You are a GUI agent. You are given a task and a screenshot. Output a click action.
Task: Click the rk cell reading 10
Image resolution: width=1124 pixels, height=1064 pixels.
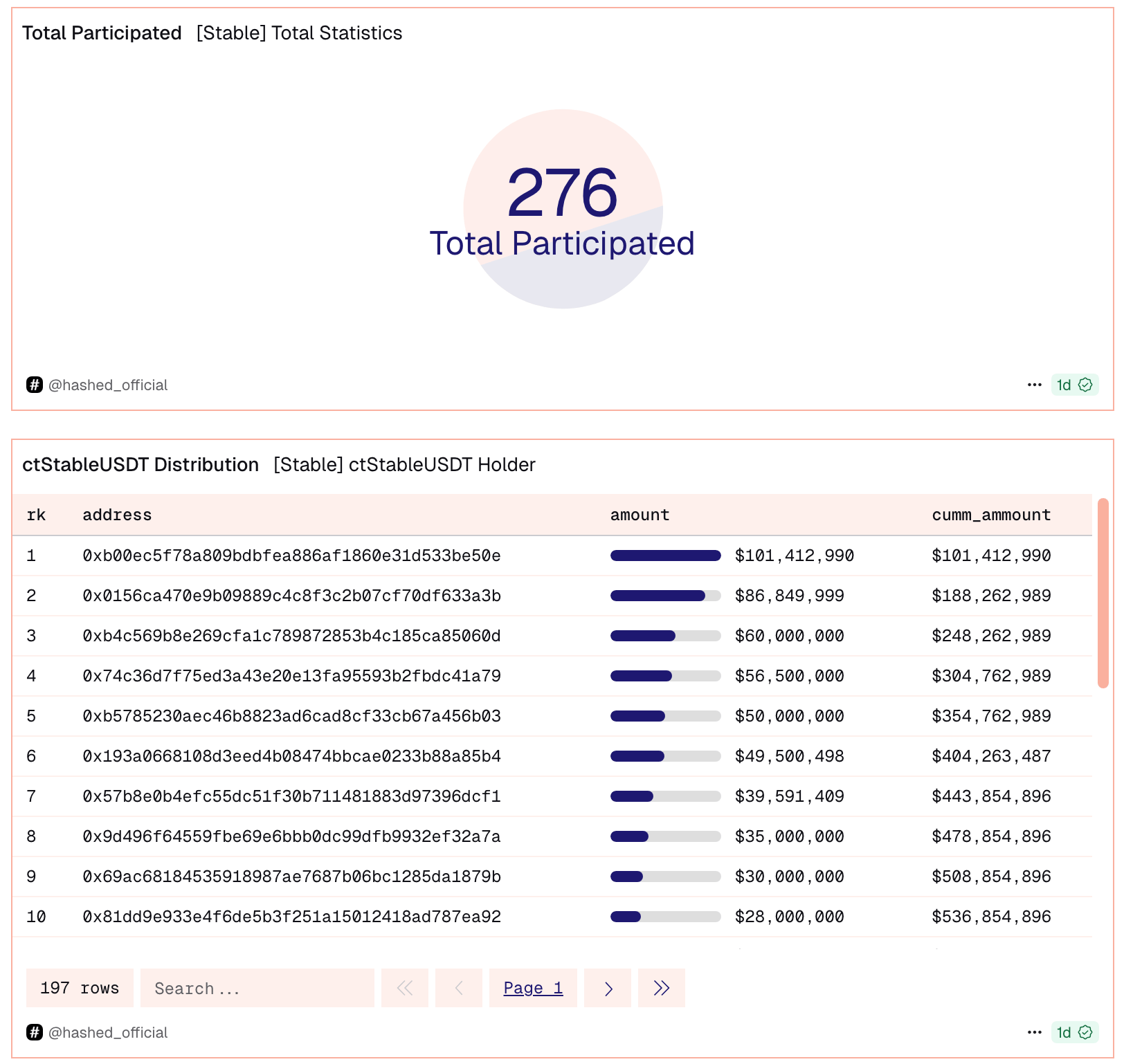(36, 917)
